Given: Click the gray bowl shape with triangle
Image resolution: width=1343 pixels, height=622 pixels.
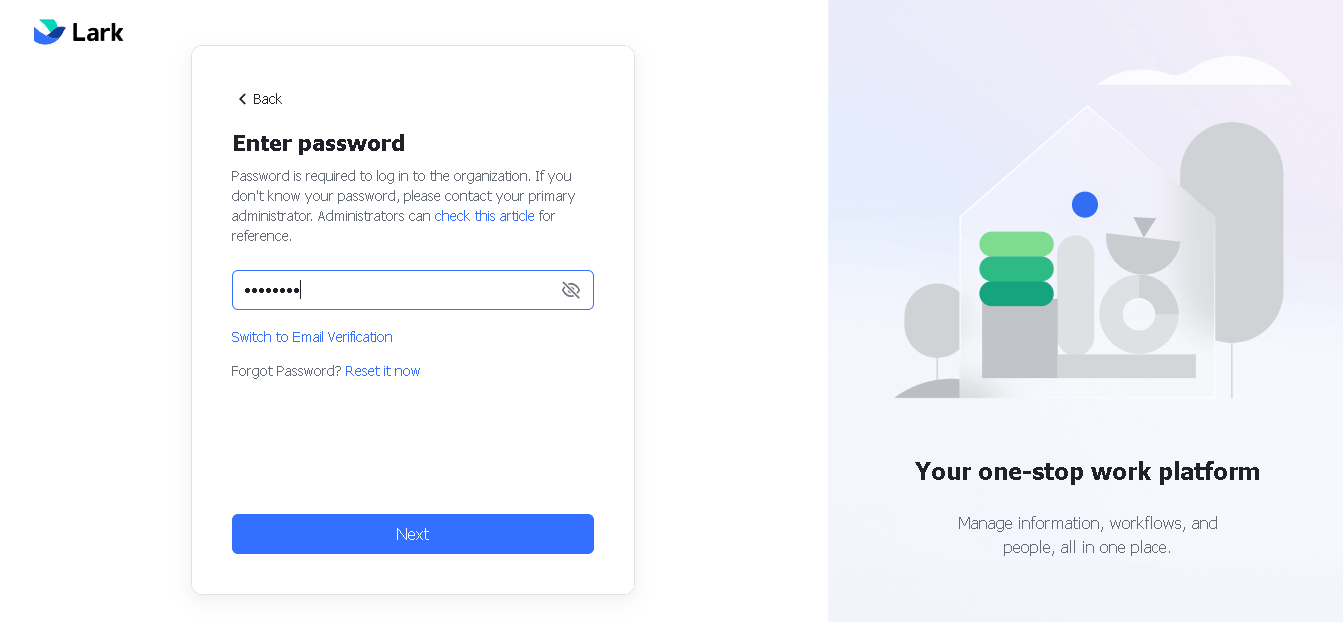Looking at the screenshot, I should pyautogui.click(x=1143, y=246).
